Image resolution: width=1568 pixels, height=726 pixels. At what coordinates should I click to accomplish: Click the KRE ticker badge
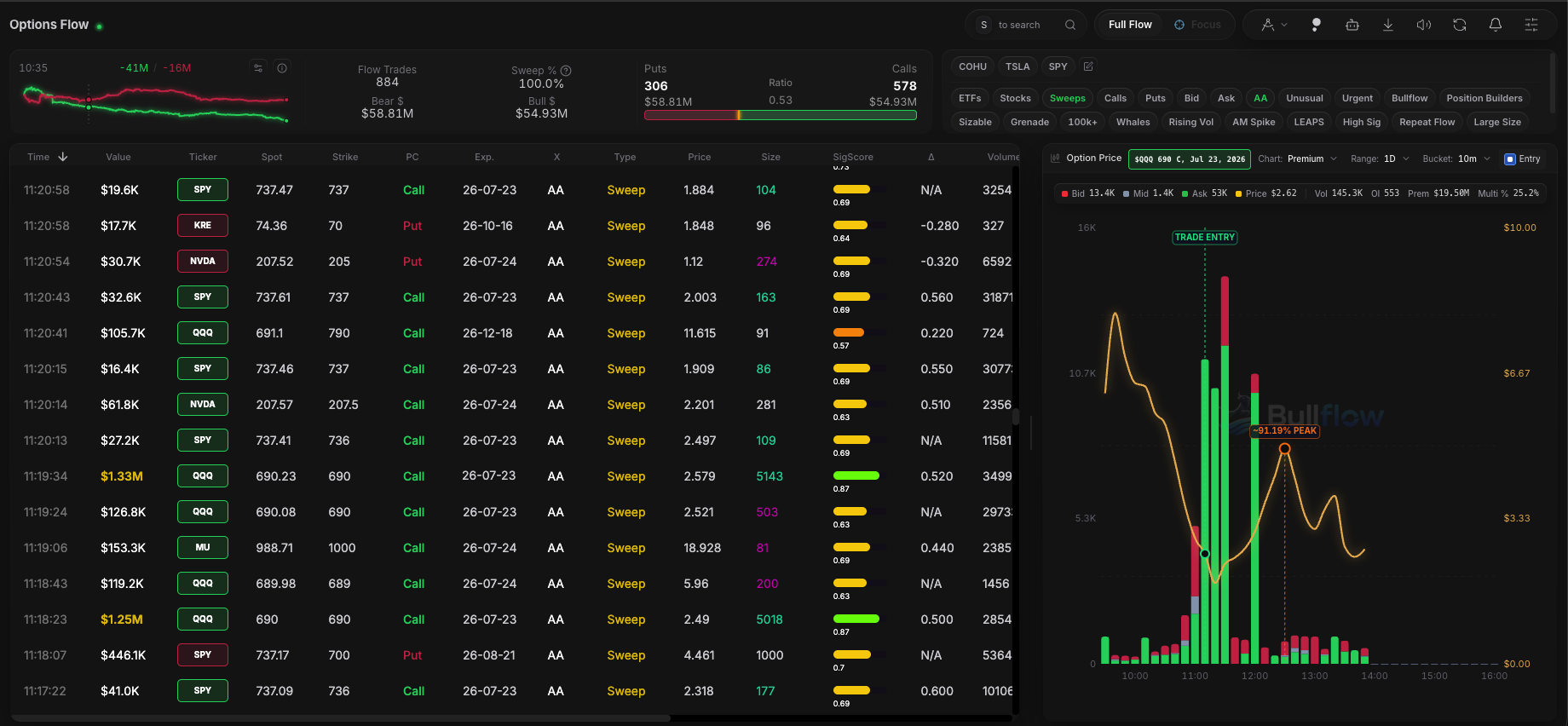coord(203,226)
